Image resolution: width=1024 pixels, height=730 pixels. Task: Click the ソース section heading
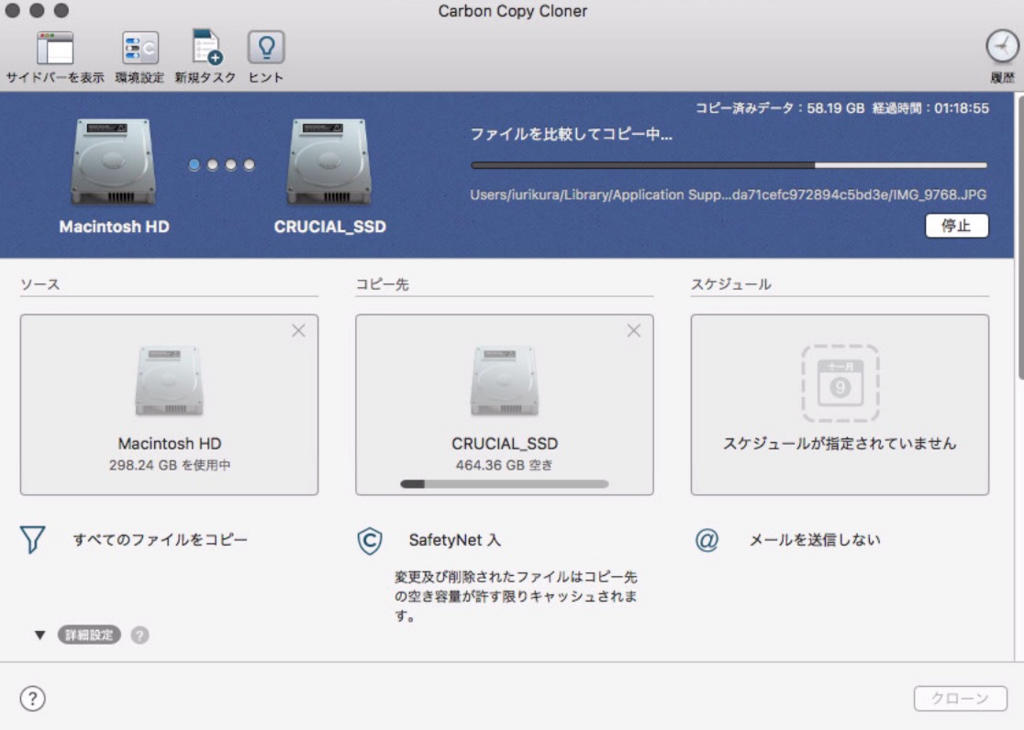pyautogui.click(x=40, y=284)
